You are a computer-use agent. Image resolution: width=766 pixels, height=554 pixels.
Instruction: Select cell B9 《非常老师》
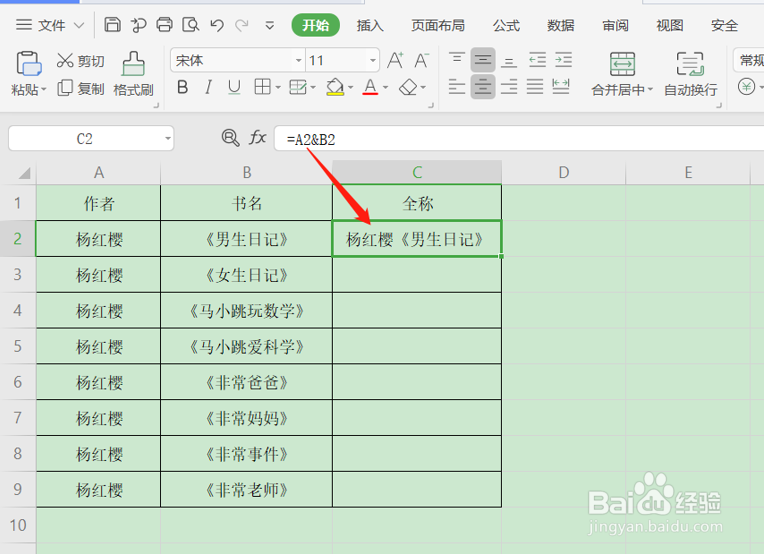[246, 490]
